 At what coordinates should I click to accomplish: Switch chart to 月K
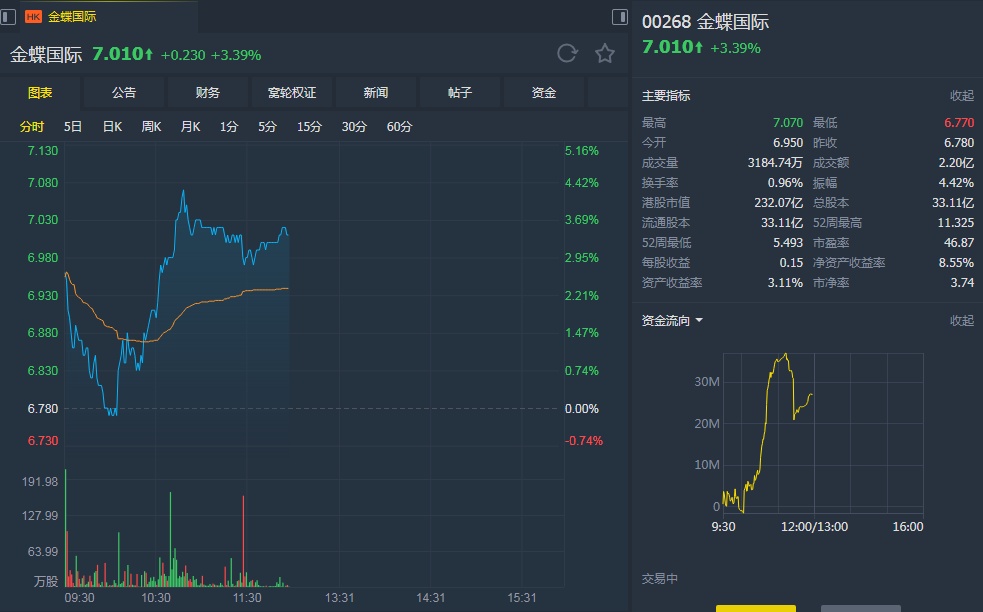pyautogui.click(x=190, y=127)
